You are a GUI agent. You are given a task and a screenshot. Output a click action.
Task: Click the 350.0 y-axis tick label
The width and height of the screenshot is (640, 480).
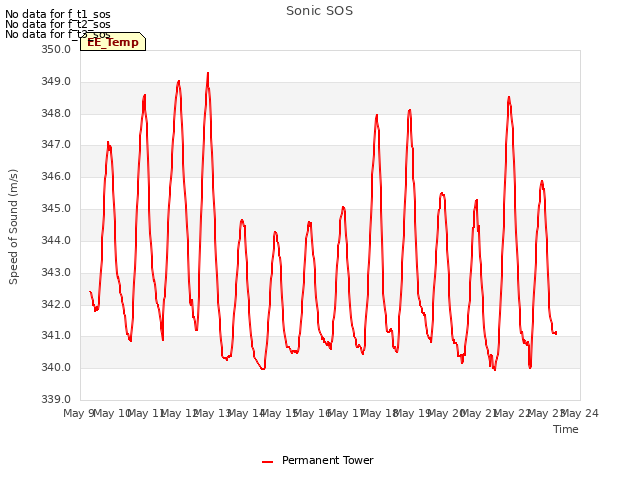pos(56,49)
